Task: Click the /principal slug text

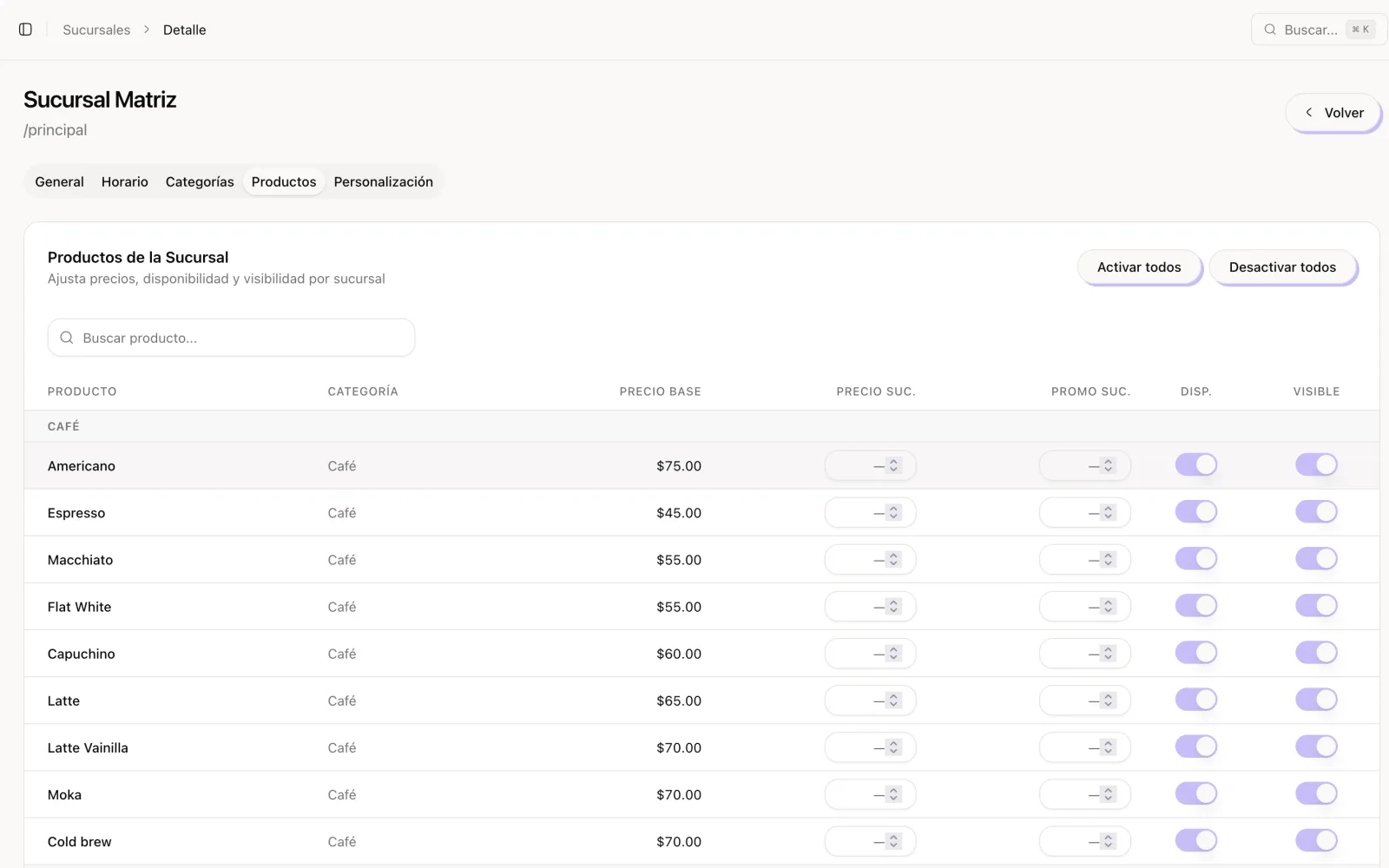Action: coord(56,130)
